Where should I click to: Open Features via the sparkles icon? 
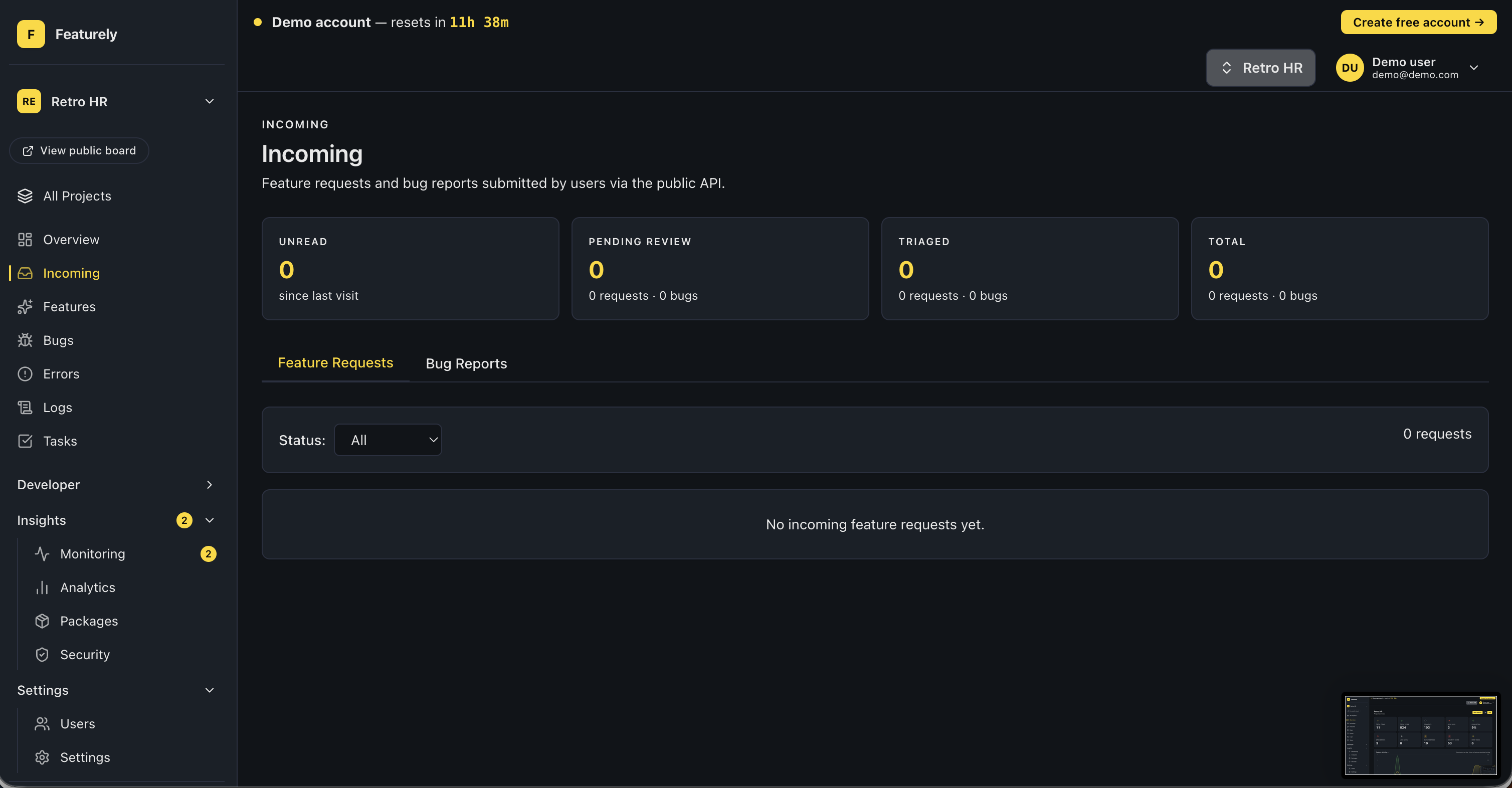pyautogui.click(x=25, y=307)
